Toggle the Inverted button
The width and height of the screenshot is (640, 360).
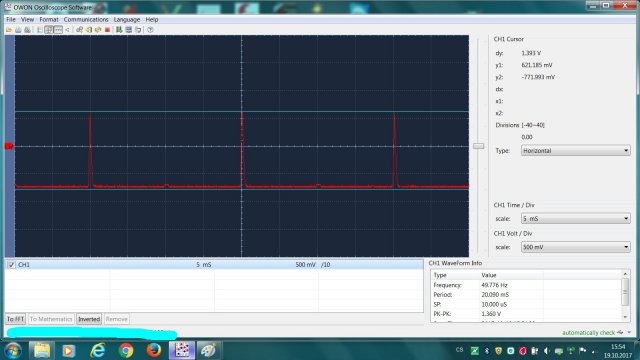89,319
